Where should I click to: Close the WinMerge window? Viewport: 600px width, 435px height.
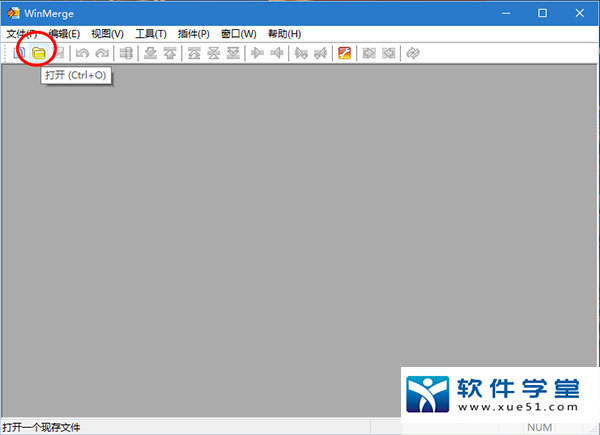(x=579, y=13)
